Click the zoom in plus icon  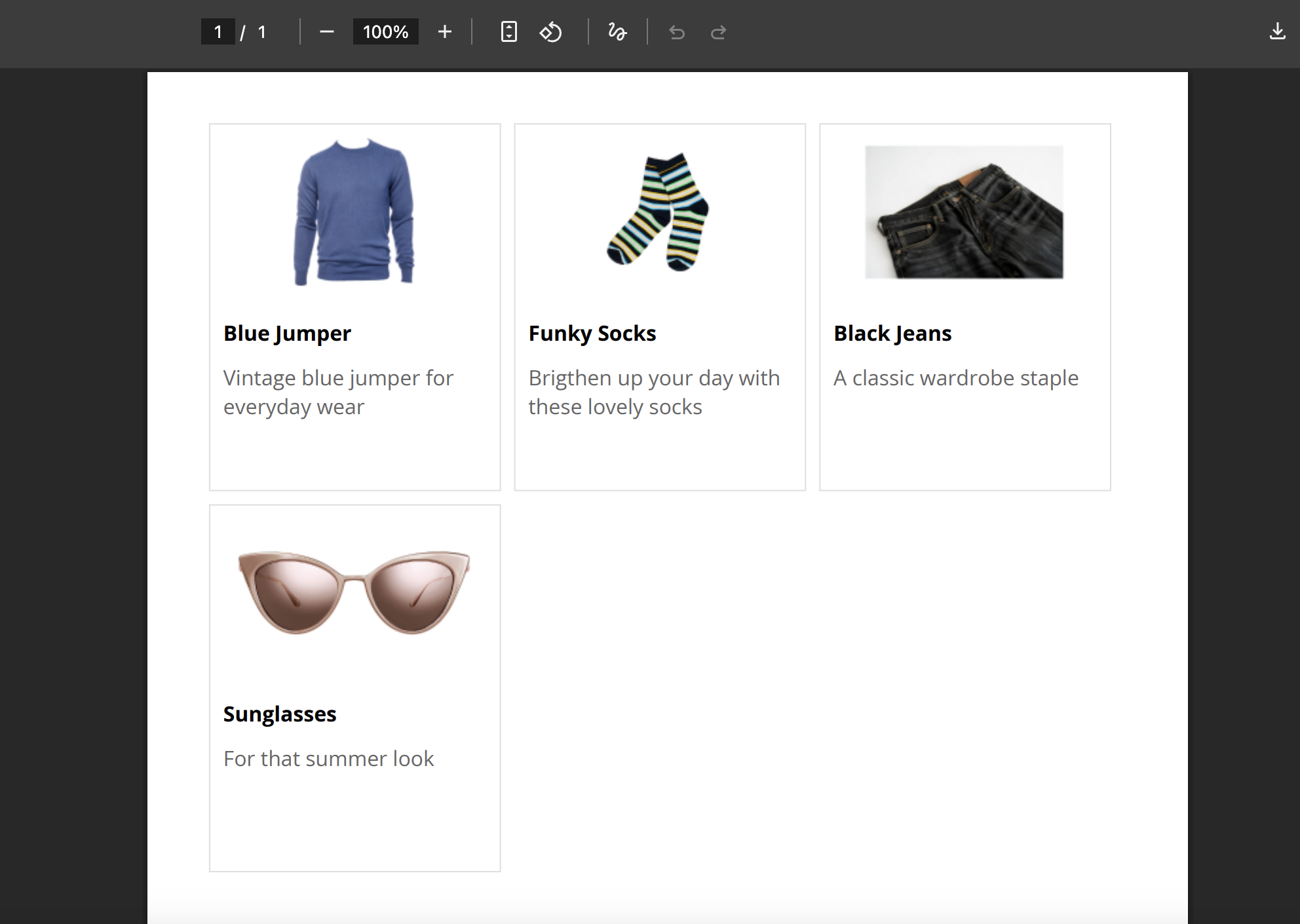click(445, 32)
